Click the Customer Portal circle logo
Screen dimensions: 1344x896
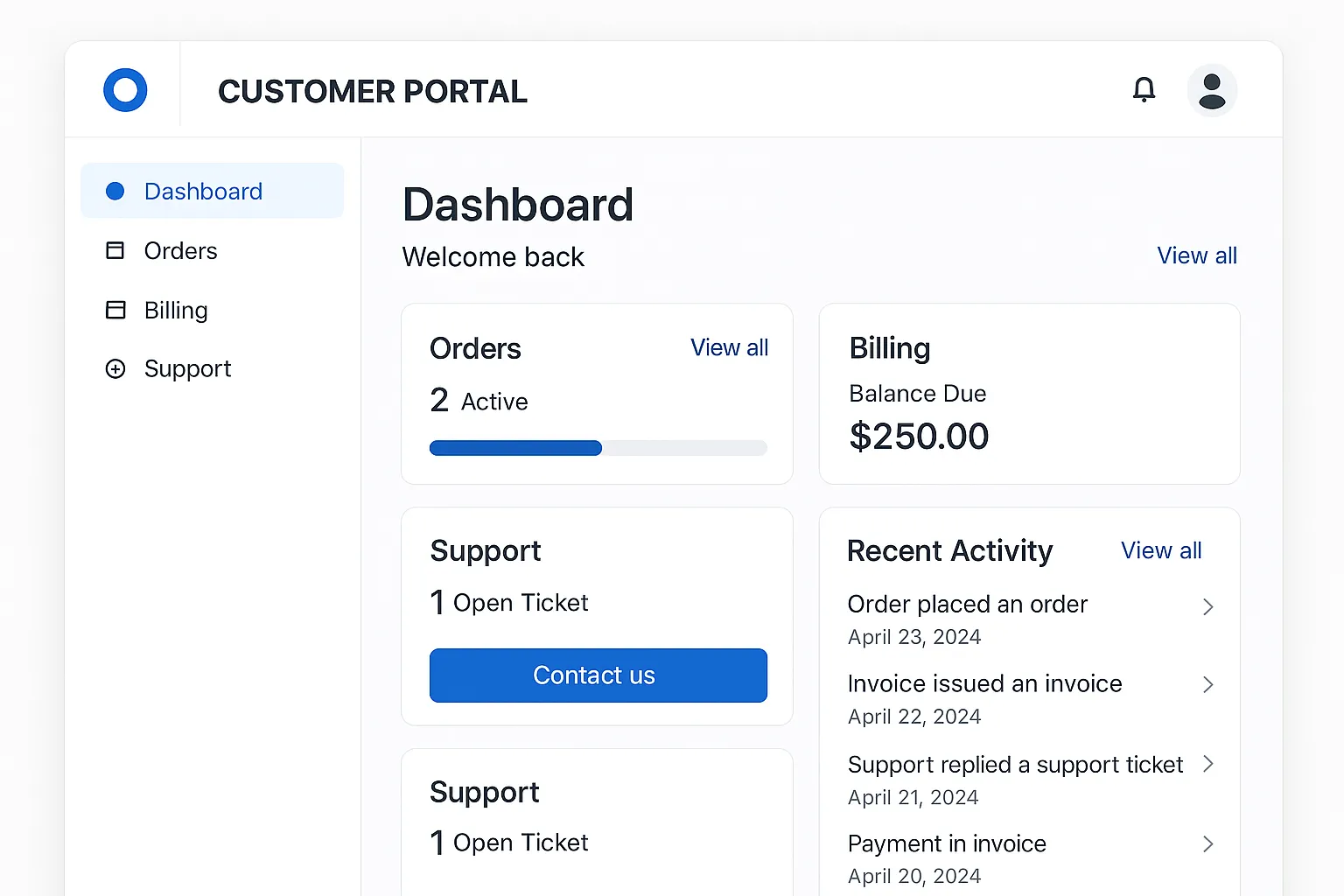tap(125, 89)
